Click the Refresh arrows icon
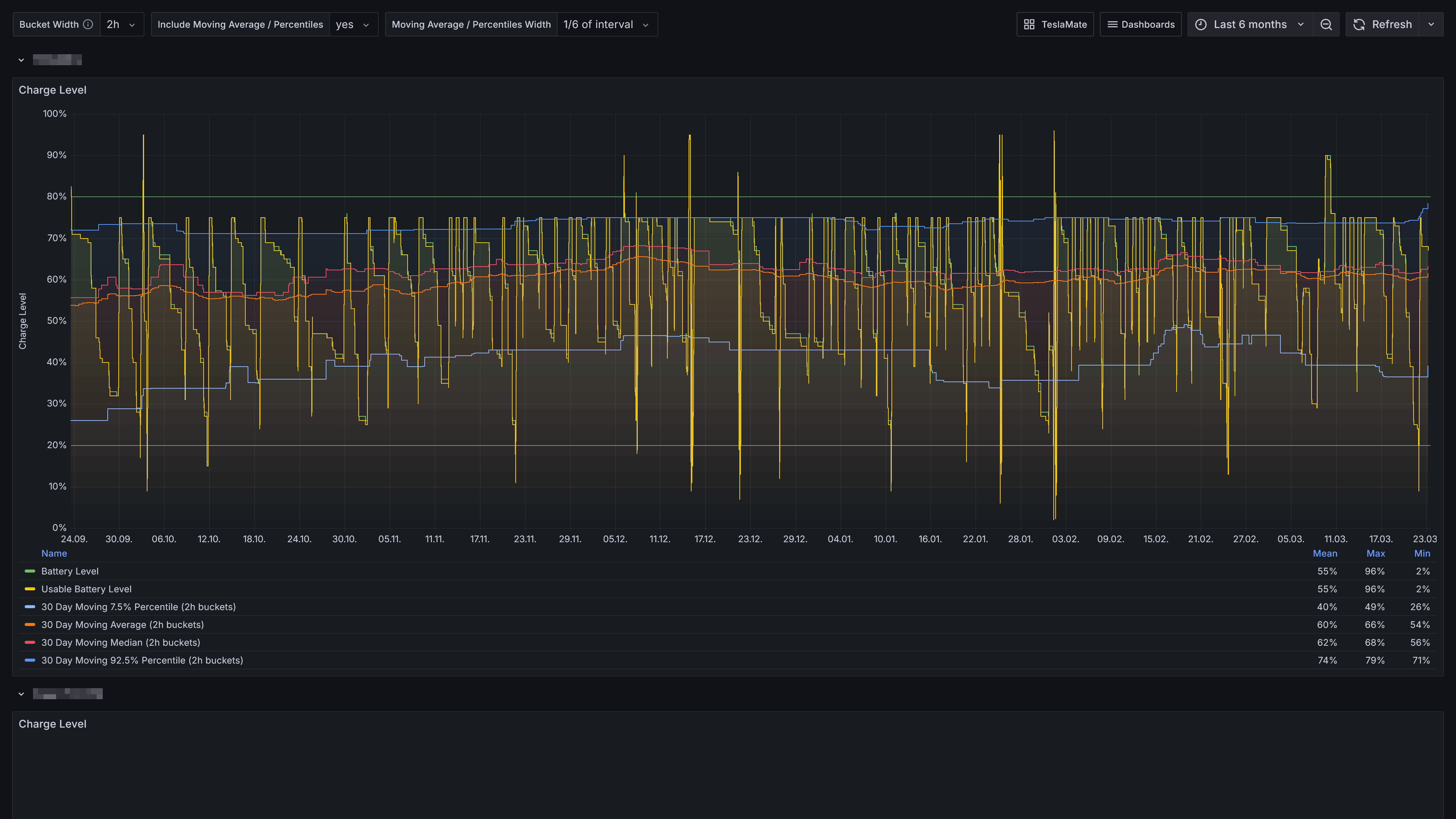 point(1359,24)
